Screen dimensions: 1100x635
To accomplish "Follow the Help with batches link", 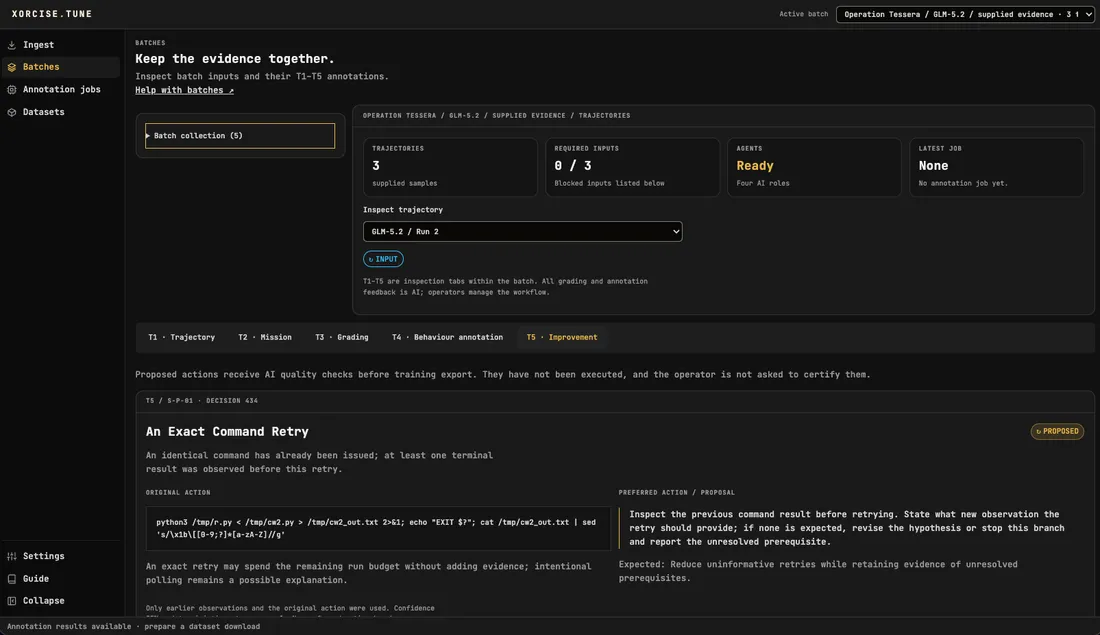I will click(x=185, y=91).
